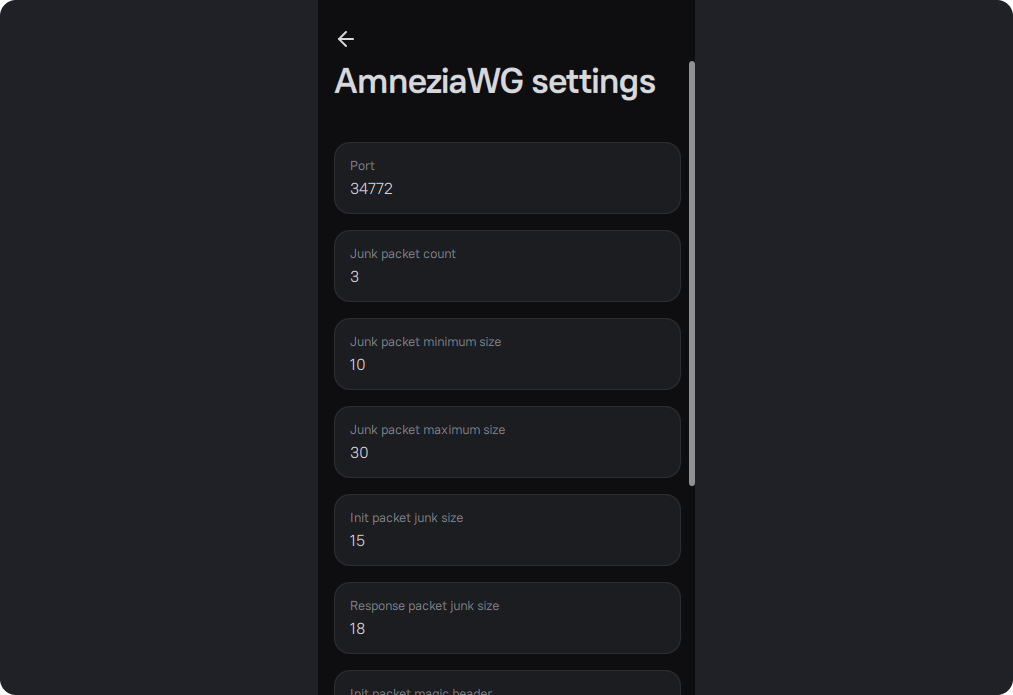Click the "Response packet junk size" label text
The width and height of the screenshot is (1013, 695).
click(424, 606)
